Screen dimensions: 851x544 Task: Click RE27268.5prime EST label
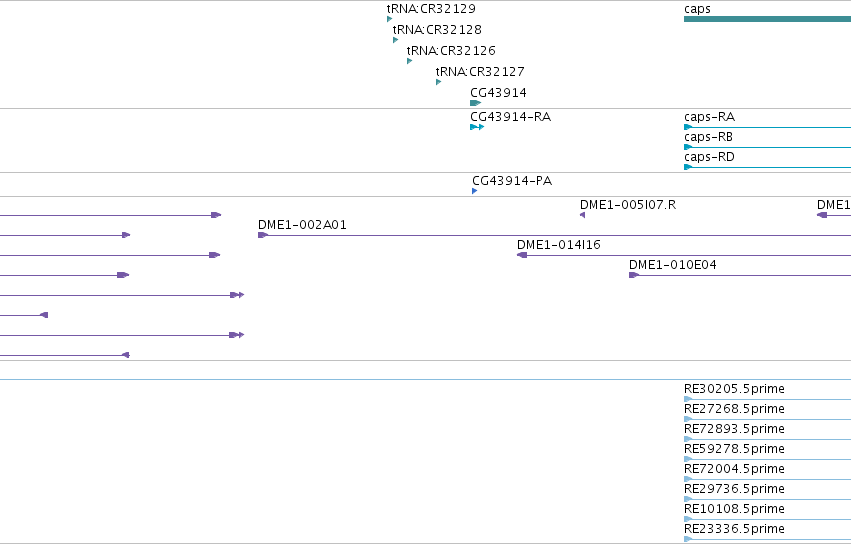click(734, 409)
